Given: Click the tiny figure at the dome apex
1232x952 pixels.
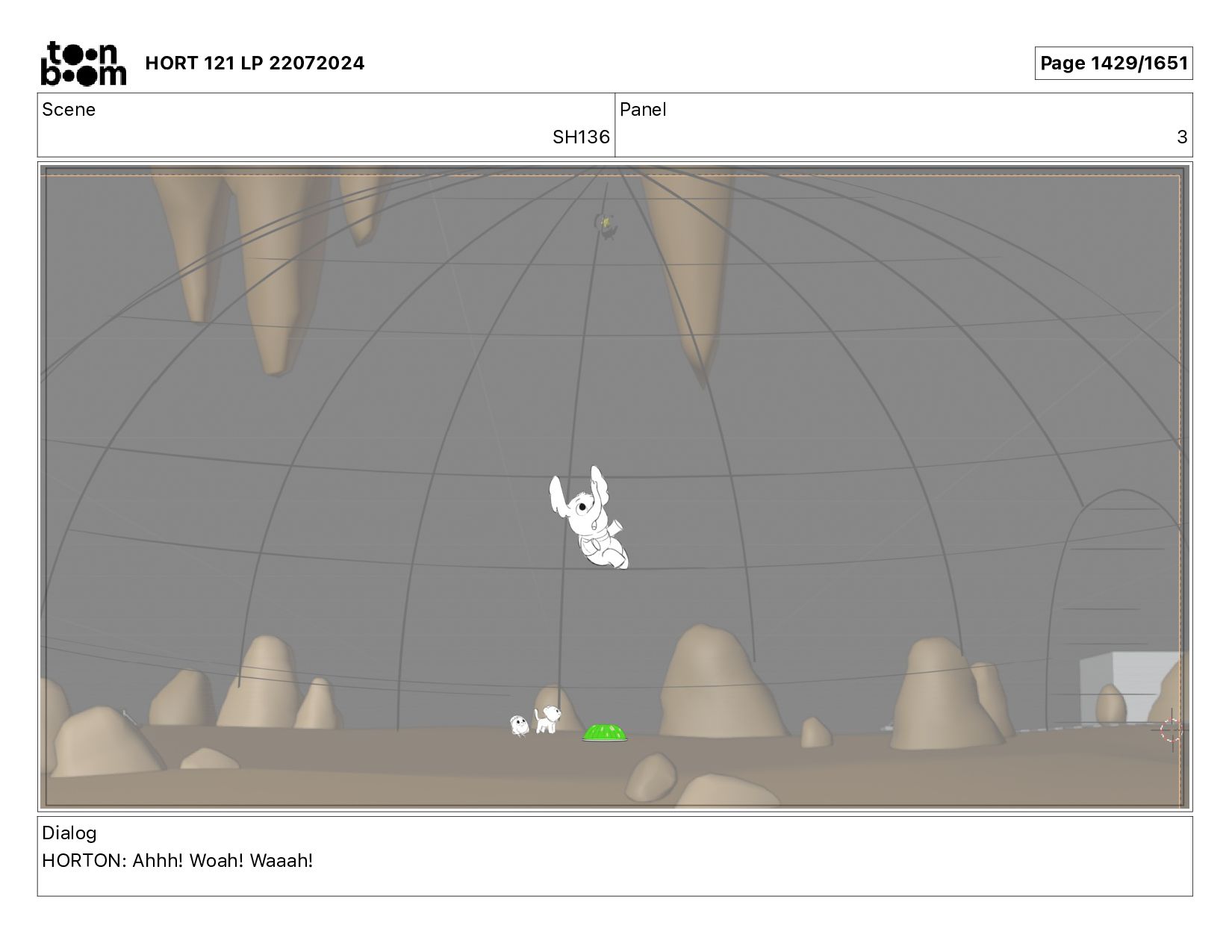Looking at the screenshot, I should pos(606,225).
